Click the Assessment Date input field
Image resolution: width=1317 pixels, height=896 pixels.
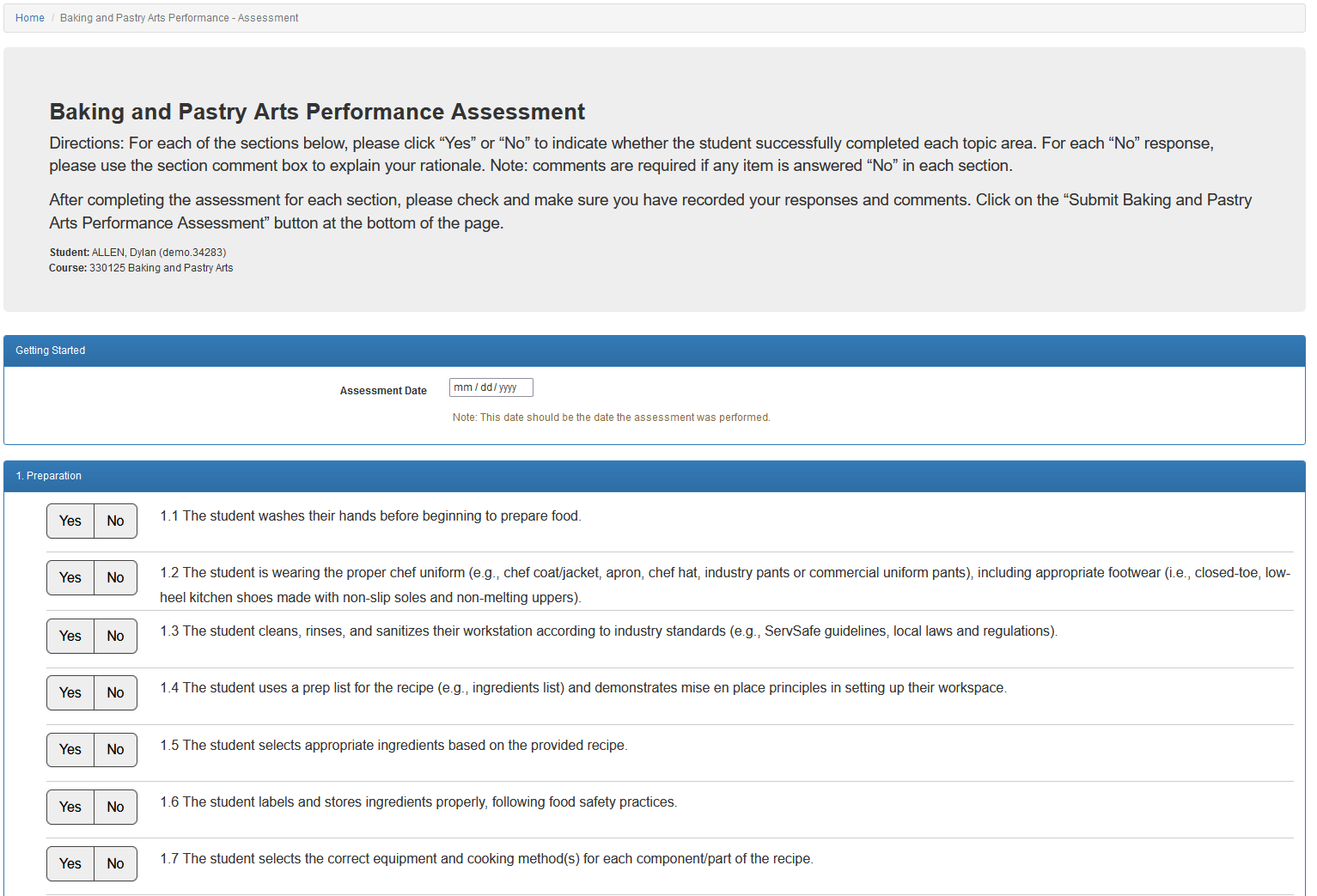click(x=491, y=387)
